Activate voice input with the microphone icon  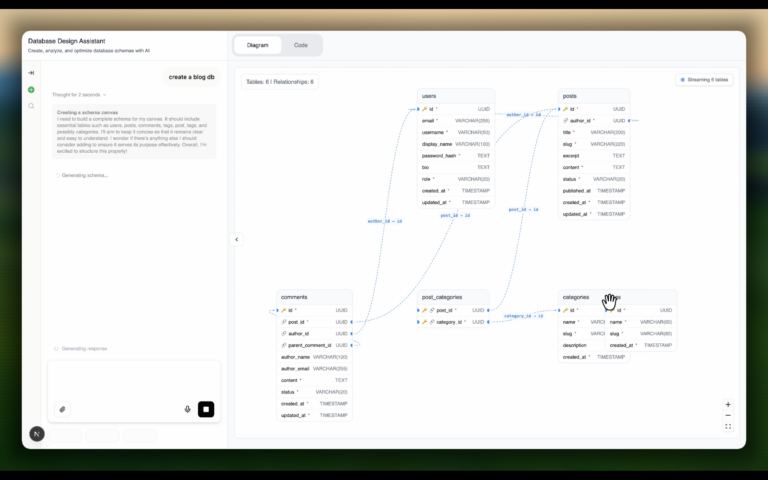click(187, 409)
